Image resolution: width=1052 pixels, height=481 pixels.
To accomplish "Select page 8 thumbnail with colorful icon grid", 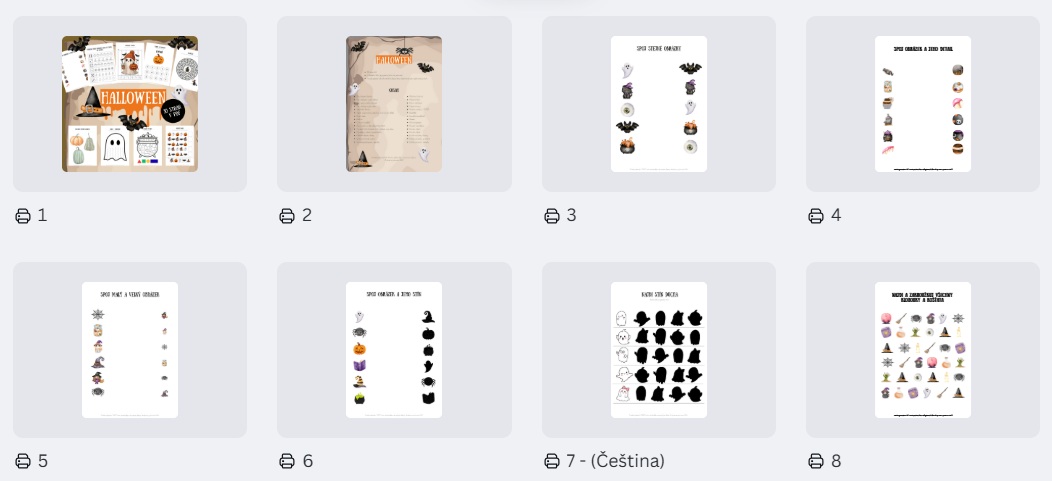I will point(923,350).
